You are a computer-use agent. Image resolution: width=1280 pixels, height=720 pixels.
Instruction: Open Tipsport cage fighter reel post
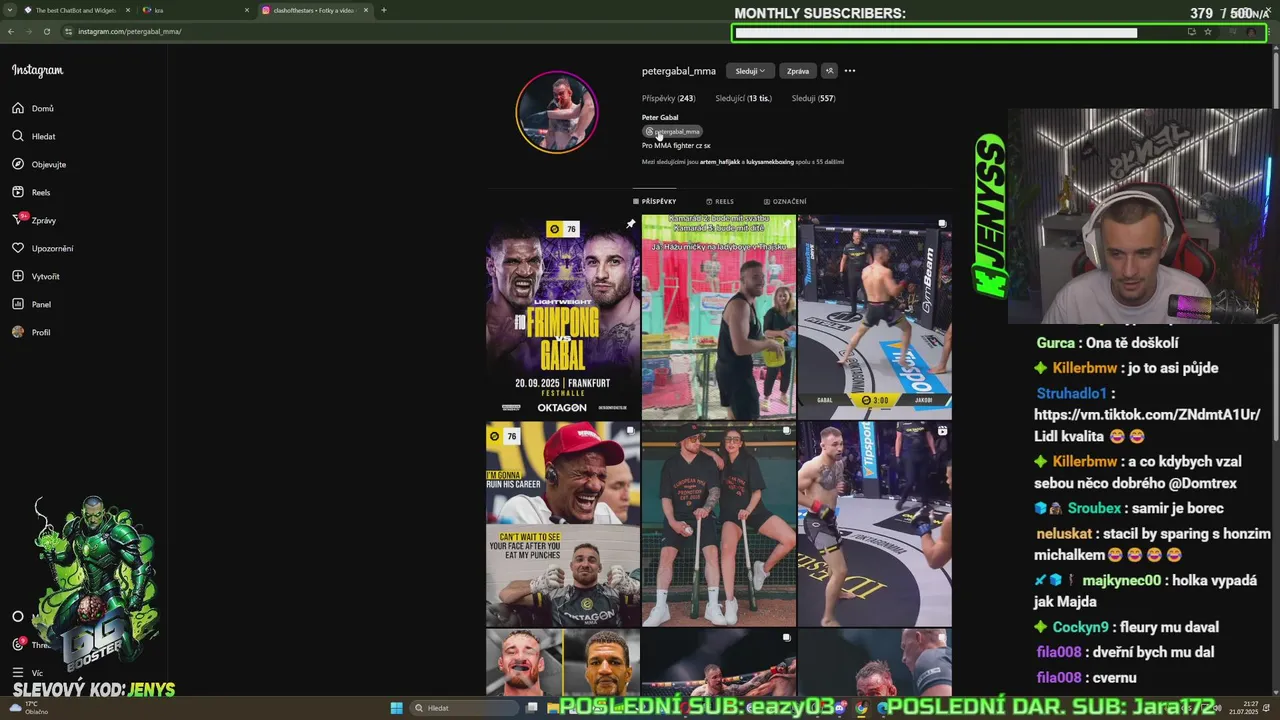pyautogui.click(x=875, y=524)
